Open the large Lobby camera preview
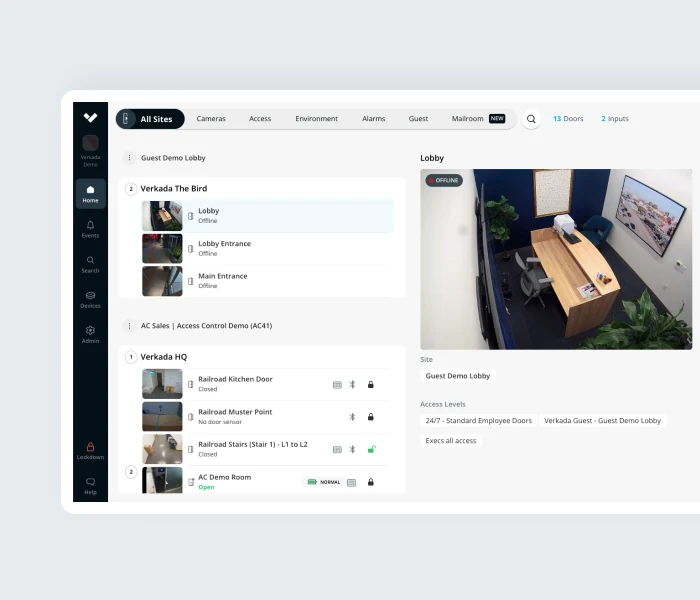This screenshot has width=700, height=600. tap(556, 259)
